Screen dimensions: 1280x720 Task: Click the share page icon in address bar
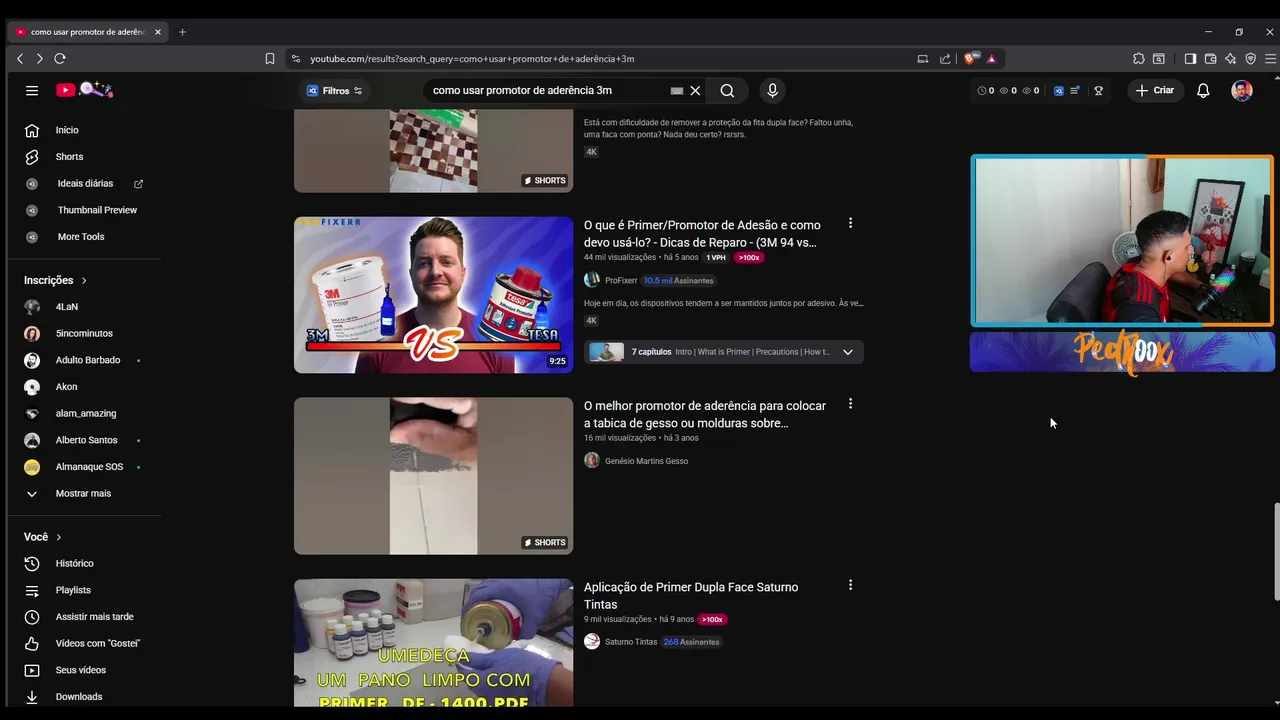[945, 59]
